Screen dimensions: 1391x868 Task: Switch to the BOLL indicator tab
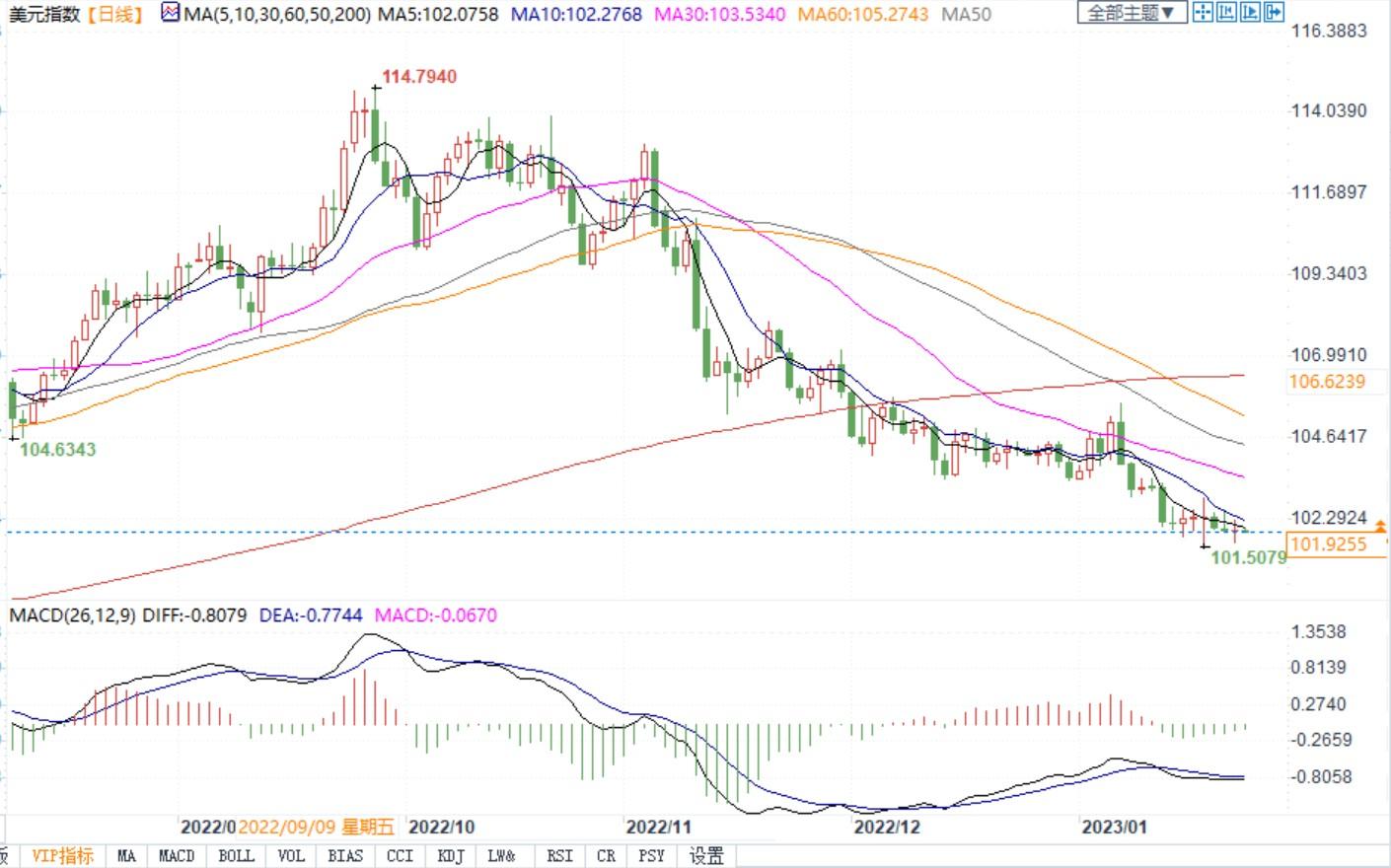tap(236, 855)
